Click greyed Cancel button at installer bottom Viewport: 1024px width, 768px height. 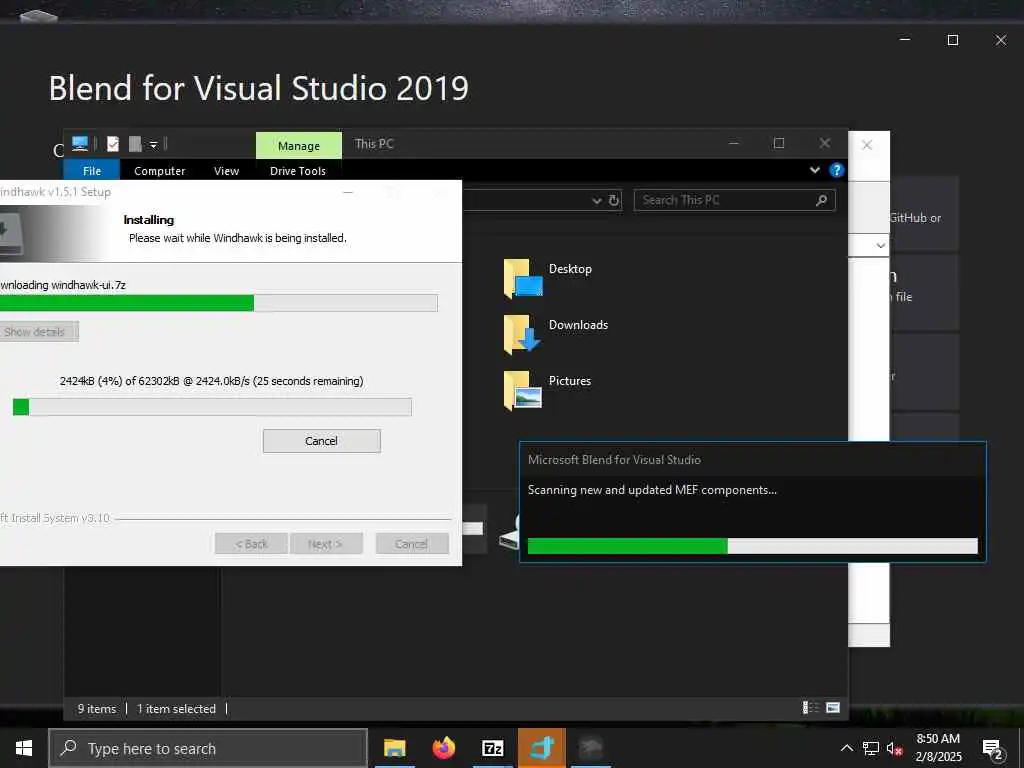(411, 544)
